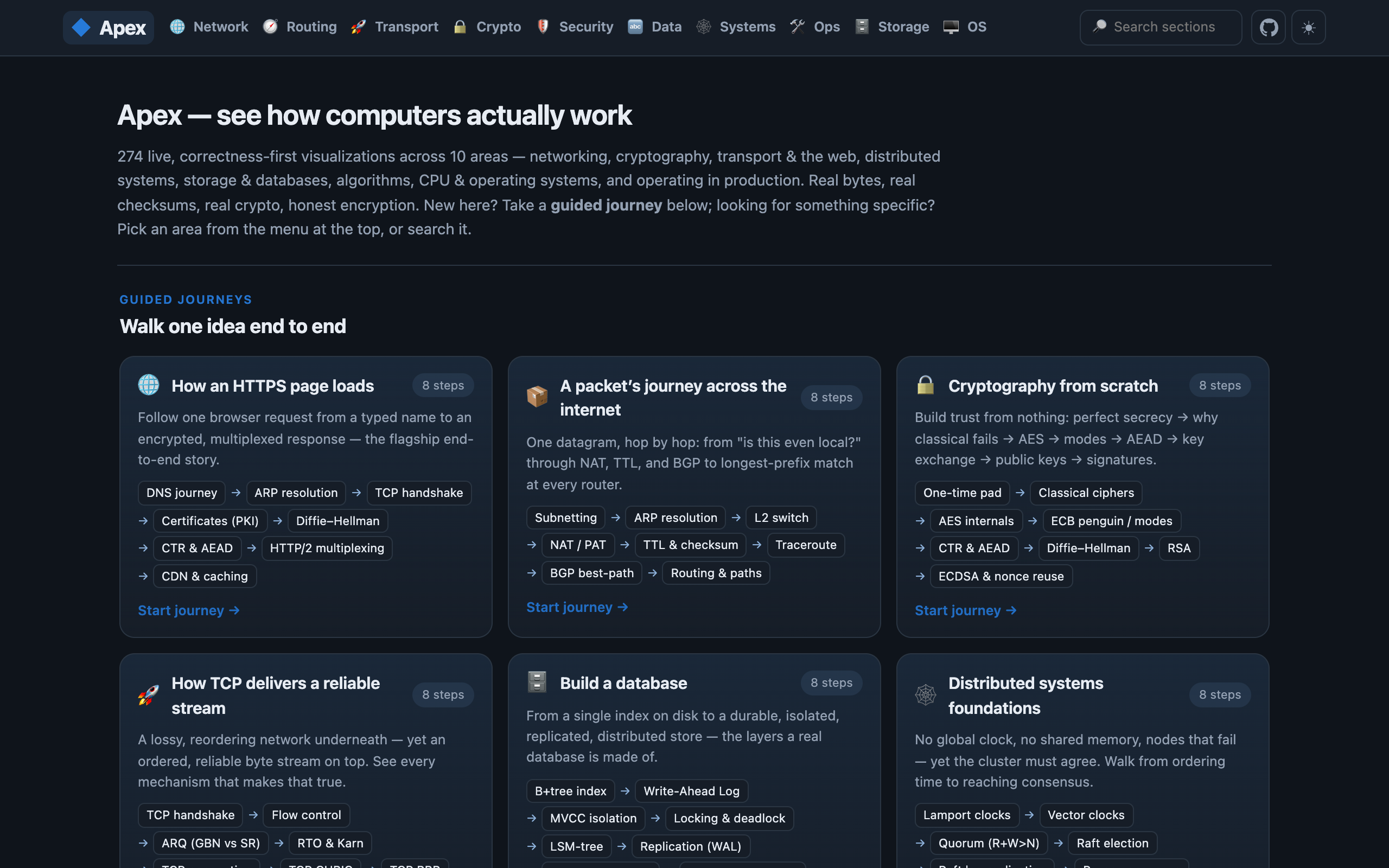The image size is (1389, 868).
Task: Focus the Search sections field
Action: point(1161,27)
